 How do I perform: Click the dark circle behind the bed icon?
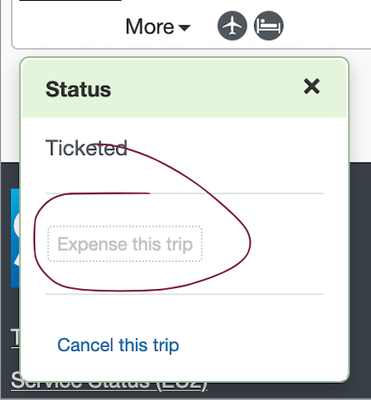[x=269, y=26]
